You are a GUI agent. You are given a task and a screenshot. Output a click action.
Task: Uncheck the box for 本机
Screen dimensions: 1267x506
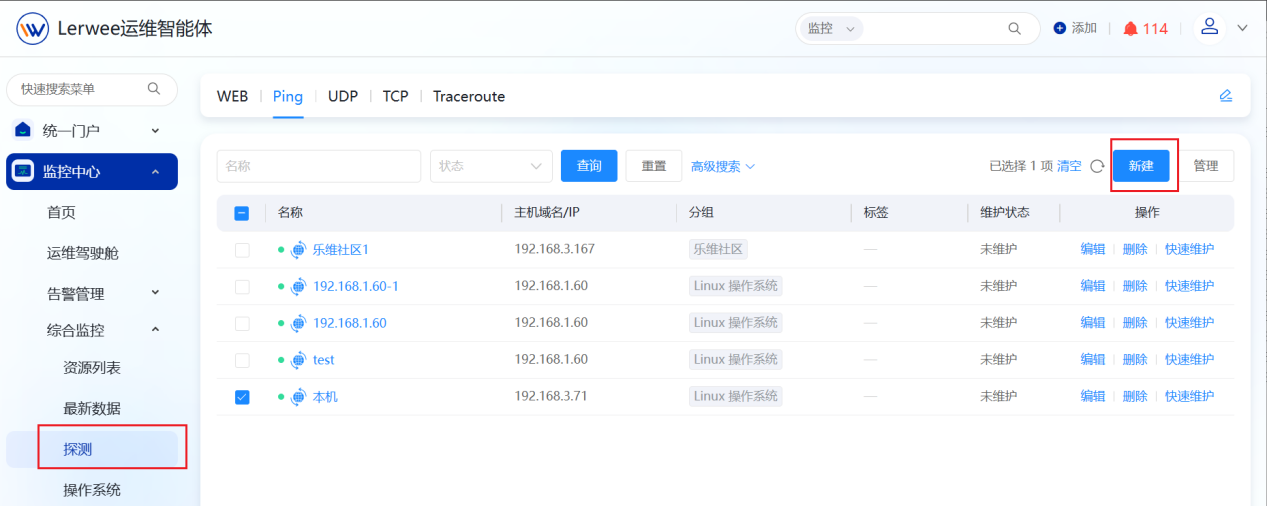tap(242, 397)
